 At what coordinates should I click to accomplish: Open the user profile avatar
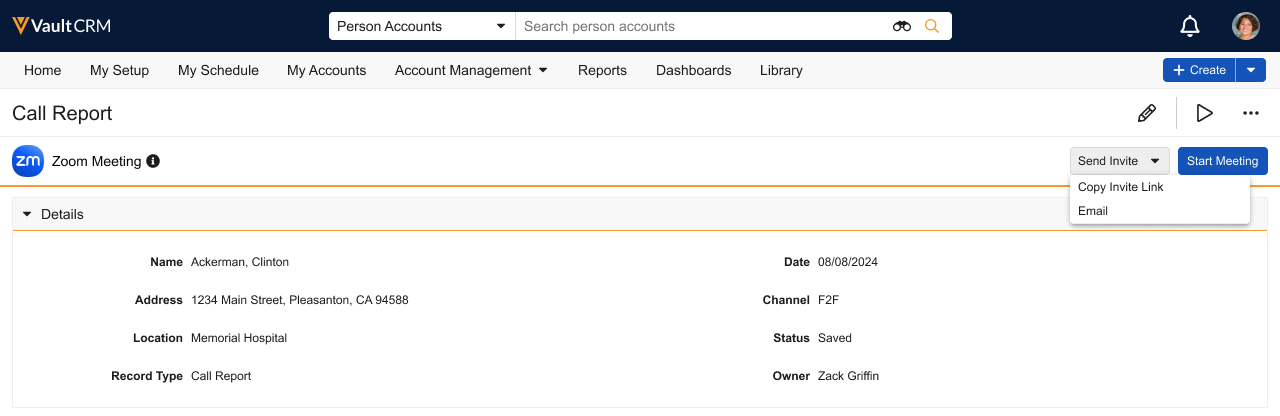pyautogui.click(x=1245, y=26)
